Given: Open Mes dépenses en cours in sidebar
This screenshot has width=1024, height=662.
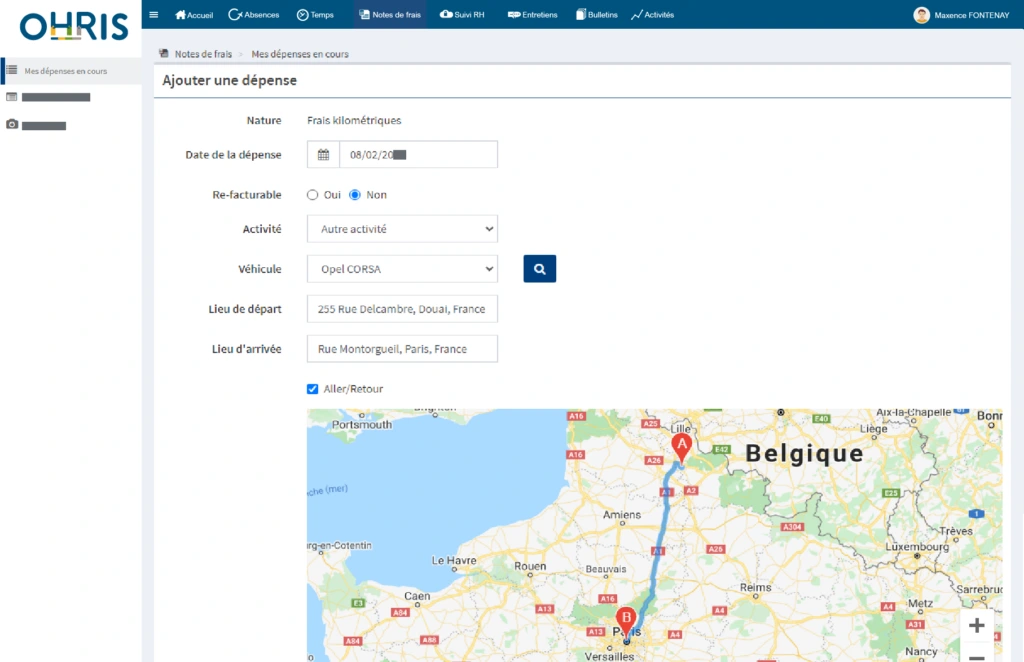Looking at the screenshot, I should click(65, 71).
